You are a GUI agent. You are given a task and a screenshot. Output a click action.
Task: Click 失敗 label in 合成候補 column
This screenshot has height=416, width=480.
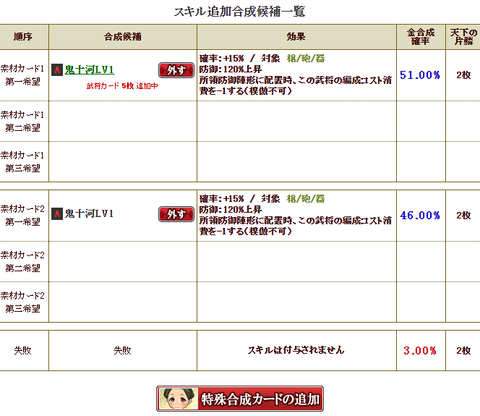[x=123, y=350]
